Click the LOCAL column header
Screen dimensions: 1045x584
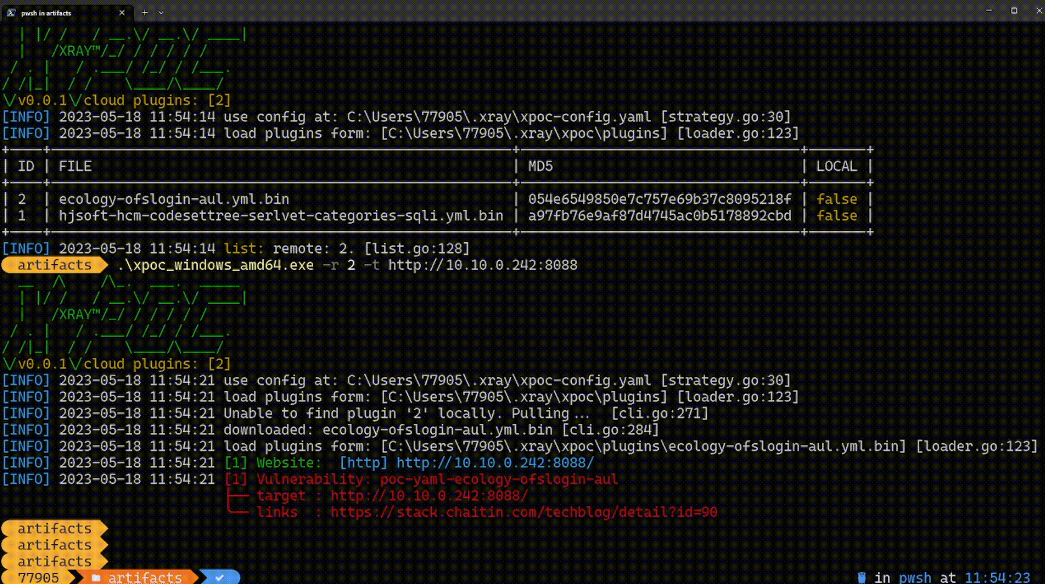pos(837,167)
